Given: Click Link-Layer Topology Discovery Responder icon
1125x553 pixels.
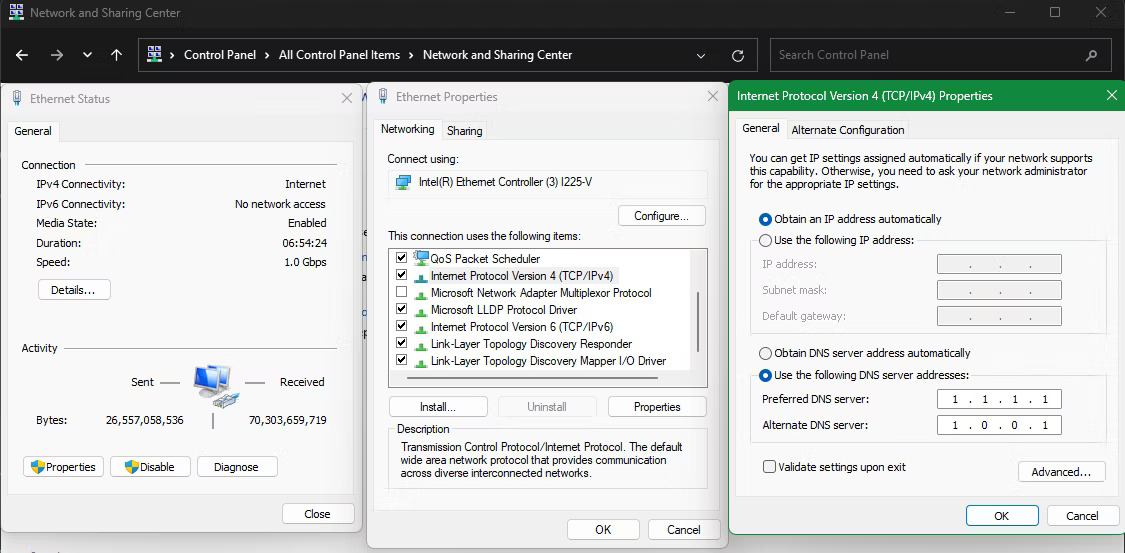Looking at the screenshot, I should [x=421, y=344].
